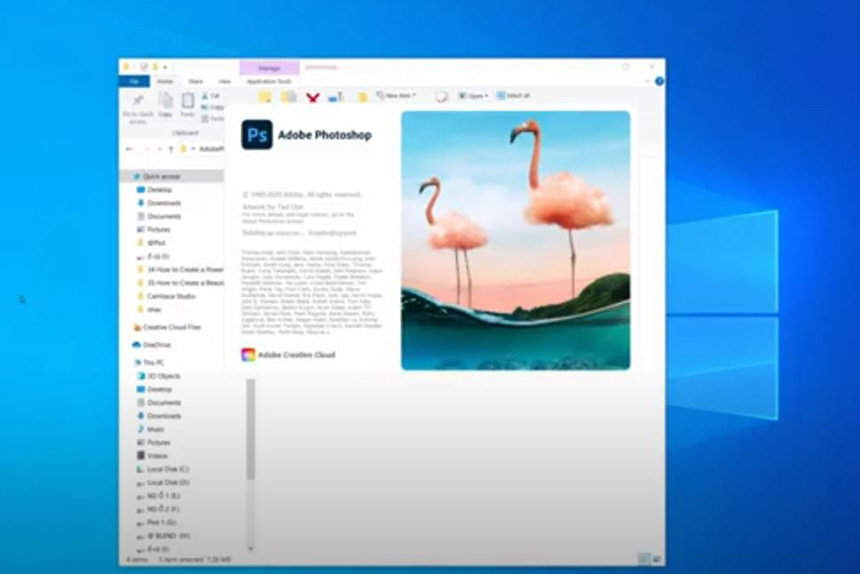Click the Move to folder icon in ribbon
The image size is (860, 574).
coord(265,98)
